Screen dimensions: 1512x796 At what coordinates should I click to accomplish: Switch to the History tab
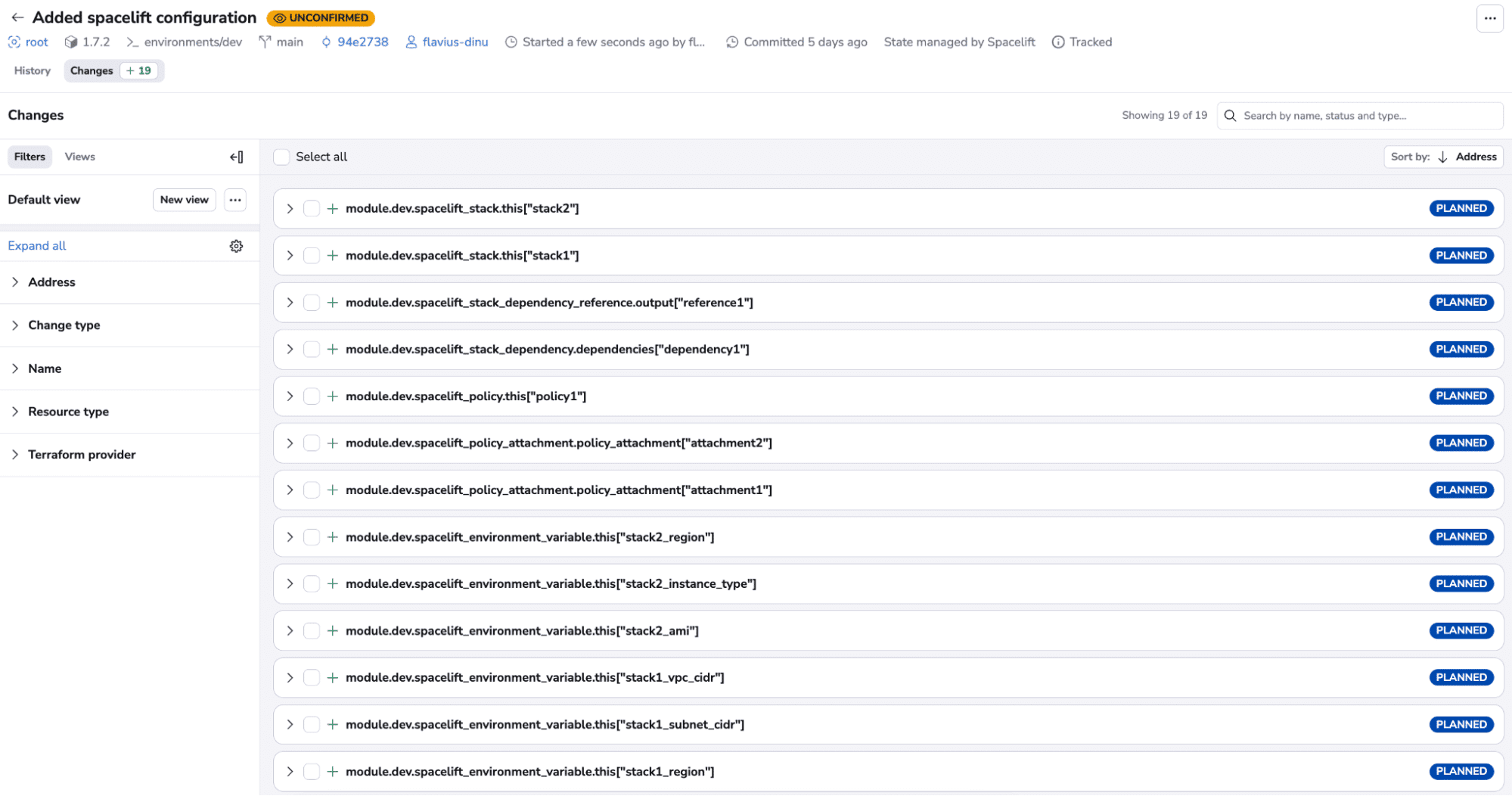tap(33, 71)
